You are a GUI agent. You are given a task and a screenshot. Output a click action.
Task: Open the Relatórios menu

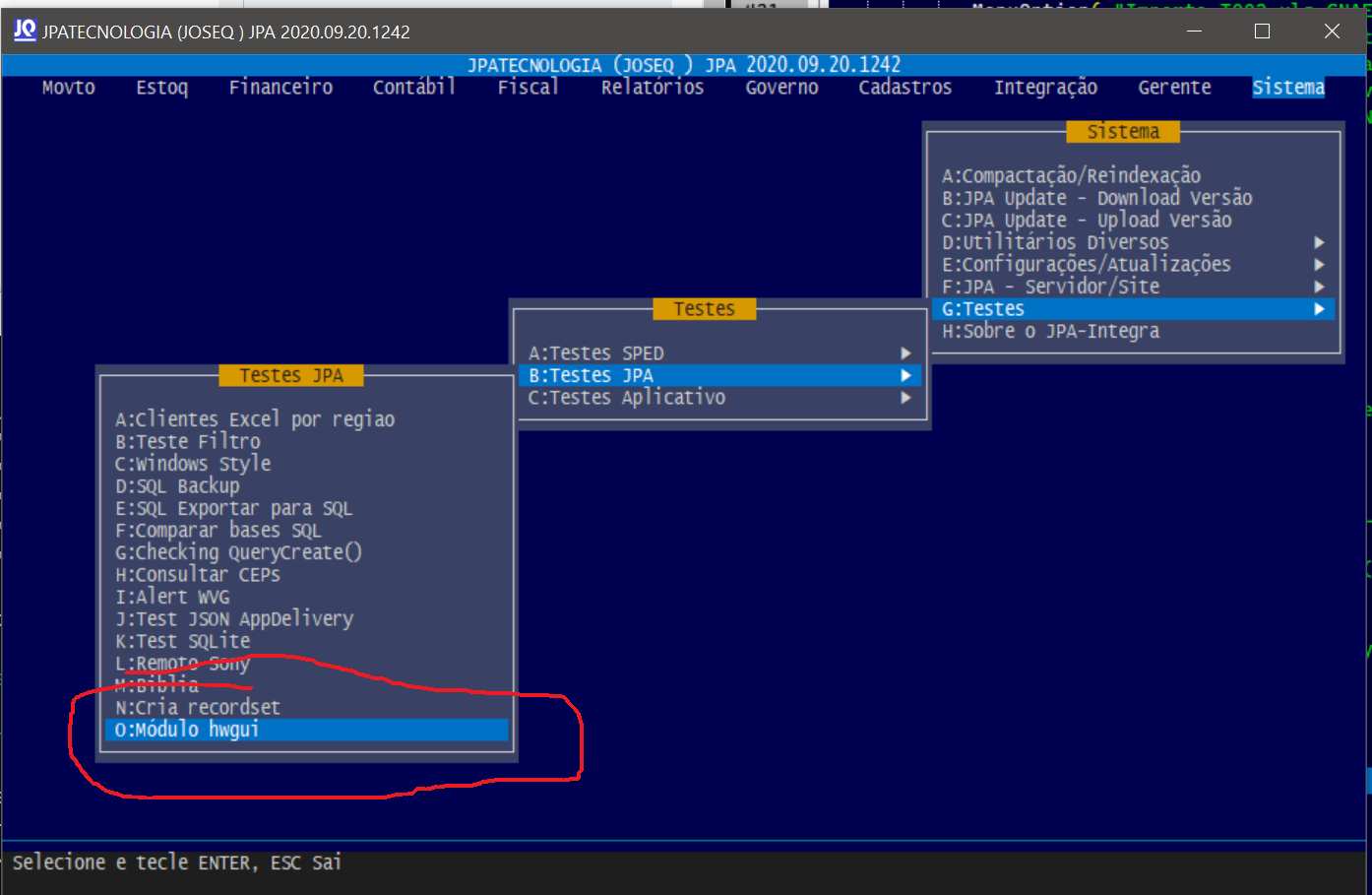(x=653, y=88)
